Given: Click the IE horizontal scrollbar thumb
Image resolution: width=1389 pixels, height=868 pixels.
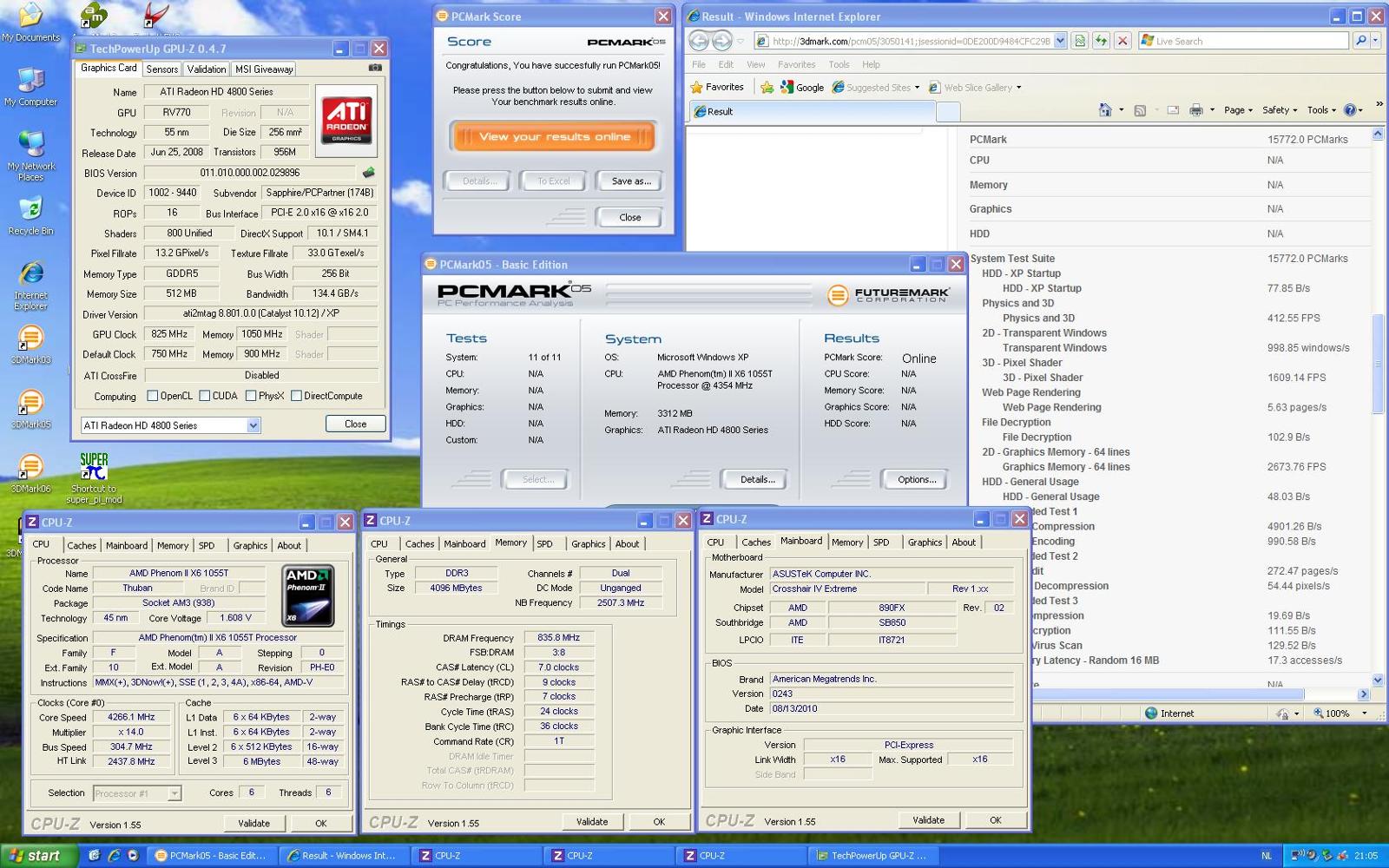Looking at the screenshot, I should point(1167,694).
